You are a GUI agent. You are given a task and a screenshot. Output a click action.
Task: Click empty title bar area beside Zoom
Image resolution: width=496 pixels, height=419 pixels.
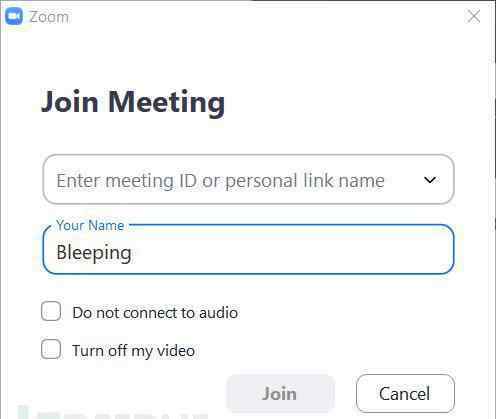(267, 16)
